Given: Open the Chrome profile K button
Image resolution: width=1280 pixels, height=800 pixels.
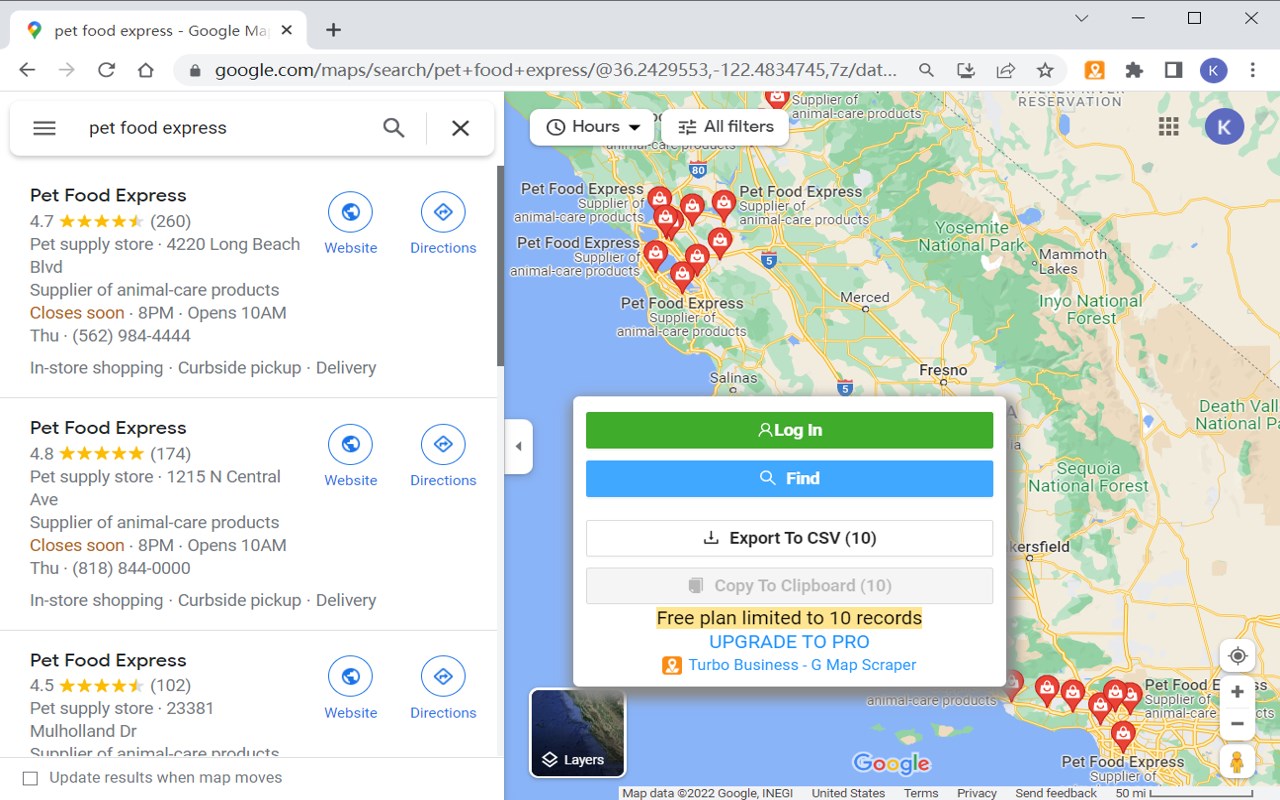Looking at the screenshot, I should point(1213,70).
